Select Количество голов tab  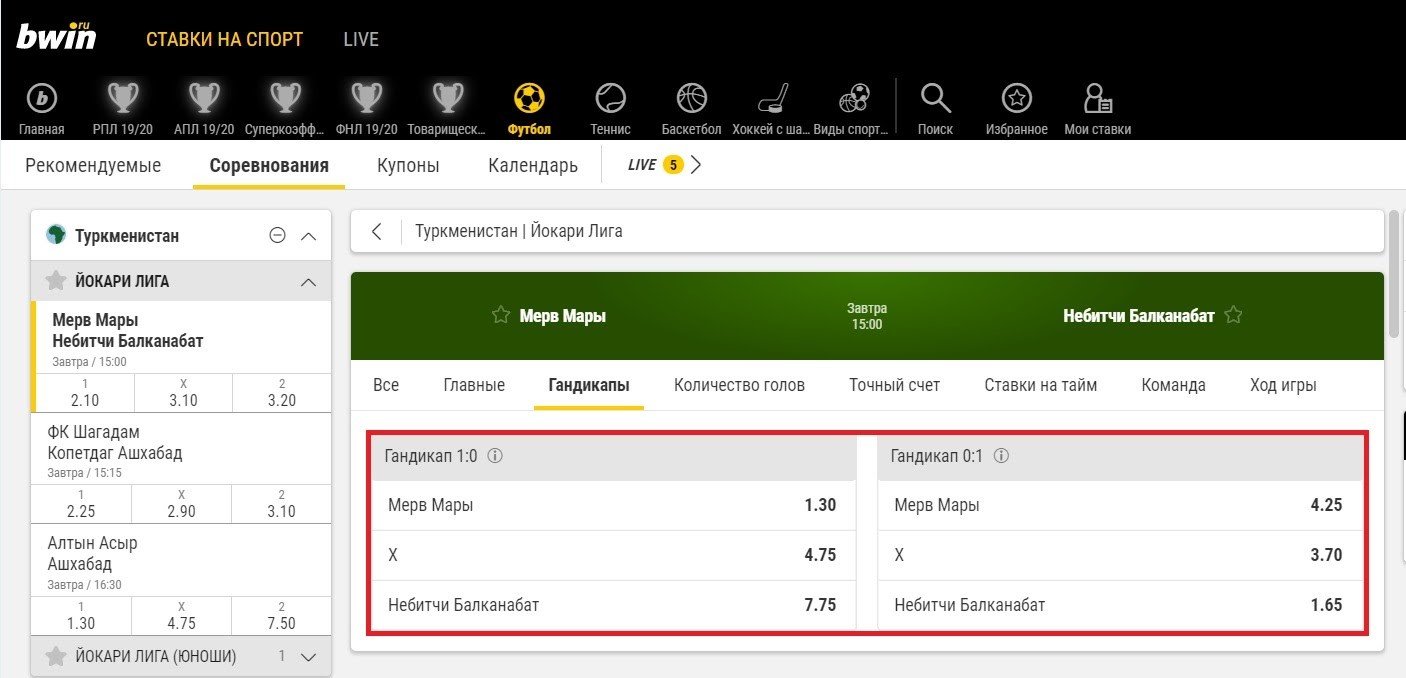739,385
